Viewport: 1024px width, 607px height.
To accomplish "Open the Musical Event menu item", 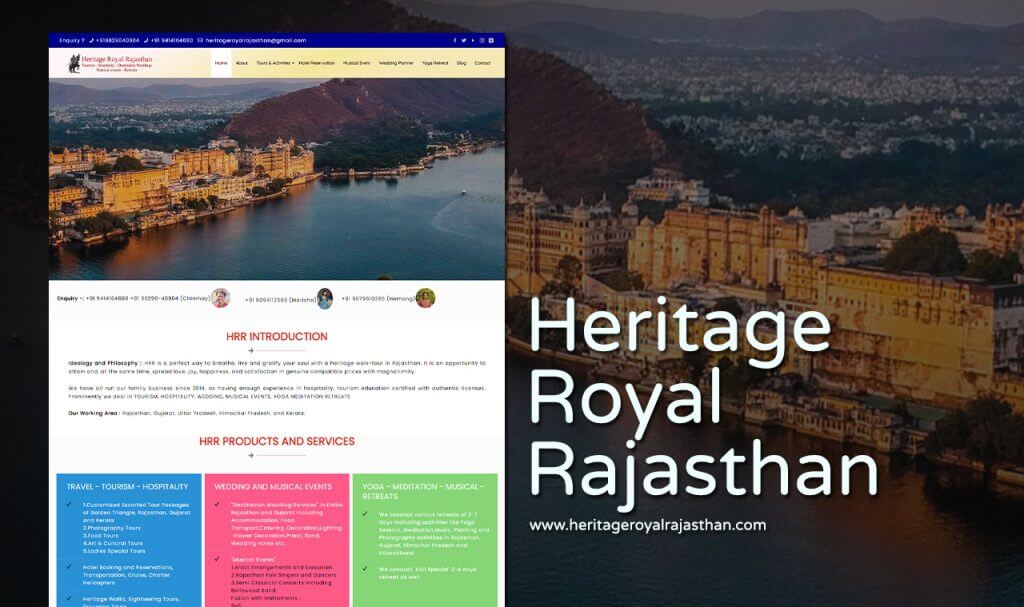I will pyautogui.click(x=357, y=63).
